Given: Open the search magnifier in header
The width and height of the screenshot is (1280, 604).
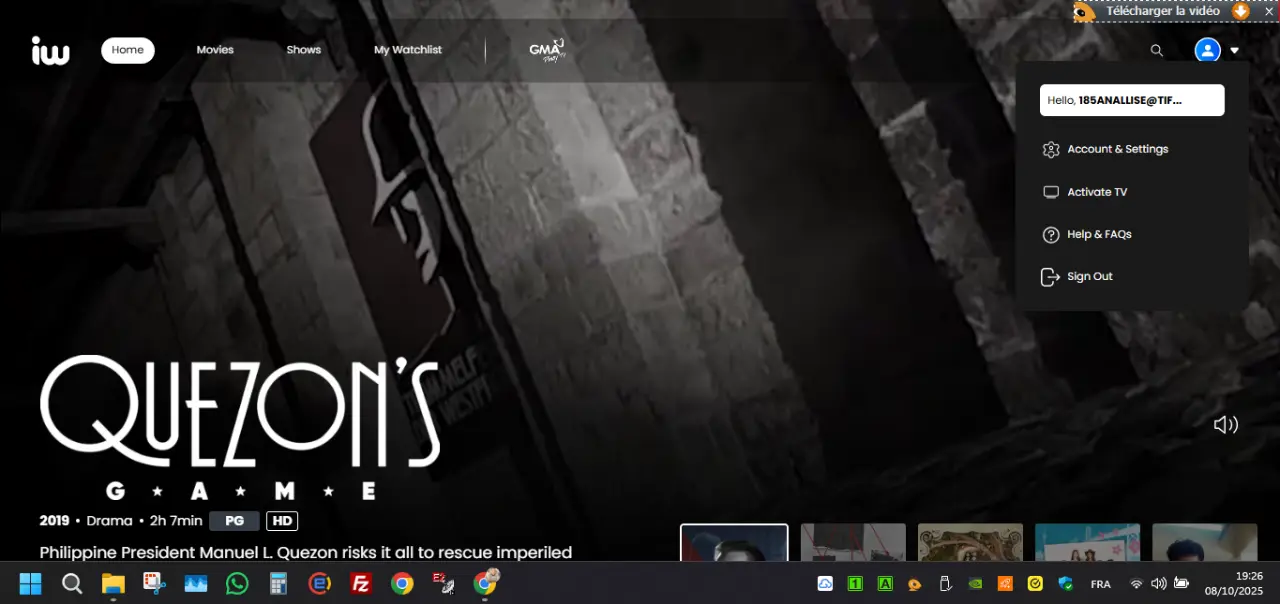Looking at the screenshot, I should coord(1157,50).
